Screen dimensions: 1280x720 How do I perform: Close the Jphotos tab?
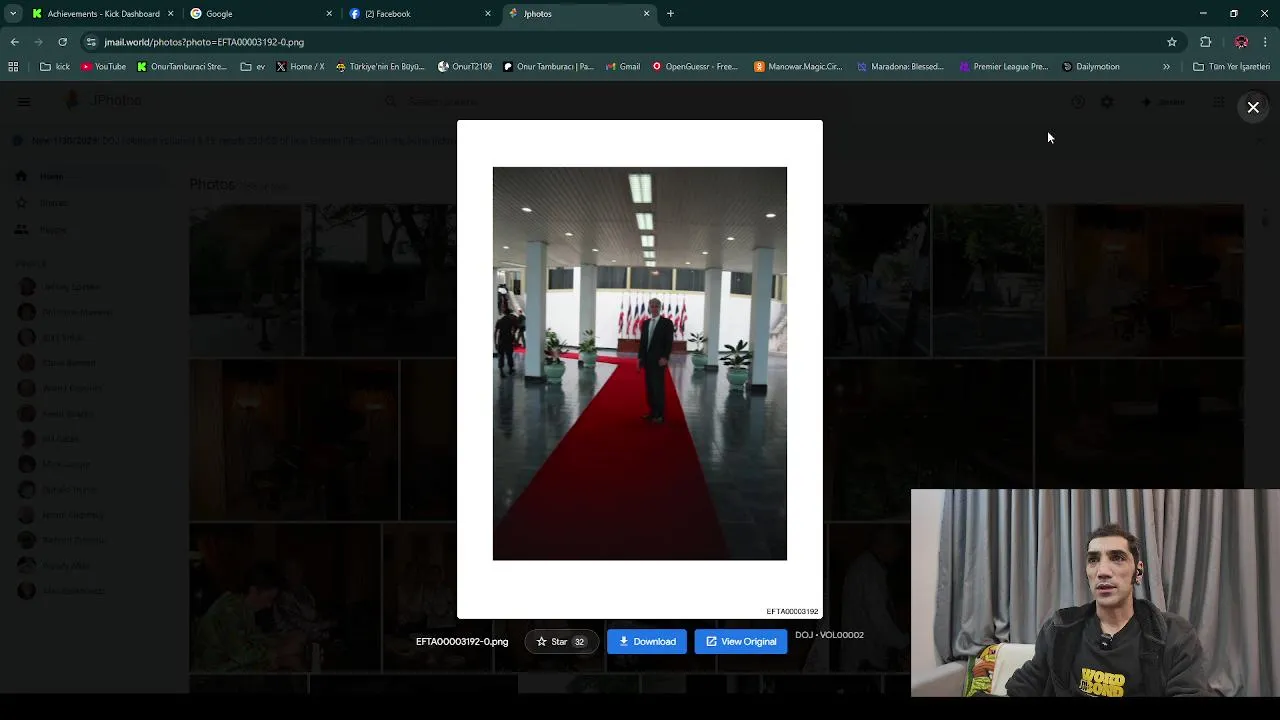[646, 14]
